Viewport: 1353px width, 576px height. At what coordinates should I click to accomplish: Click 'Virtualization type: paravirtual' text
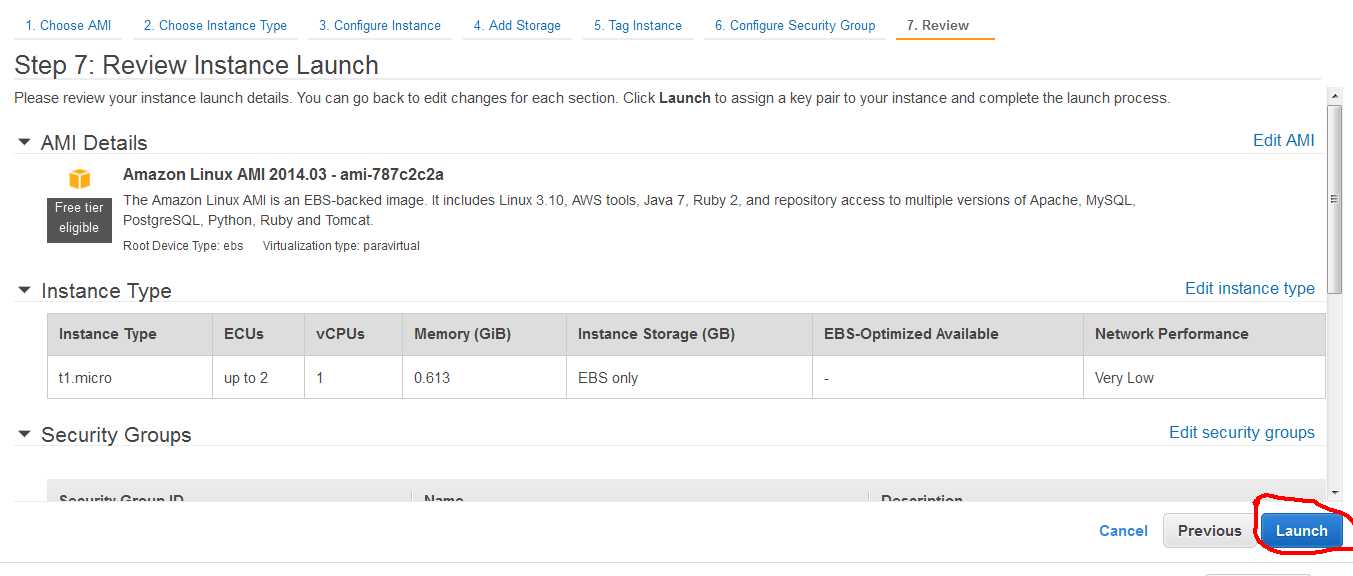[341, 246]
